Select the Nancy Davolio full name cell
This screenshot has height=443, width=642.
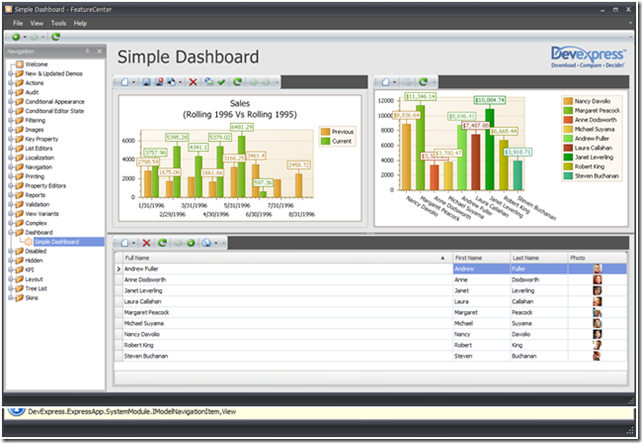(287, 334)
